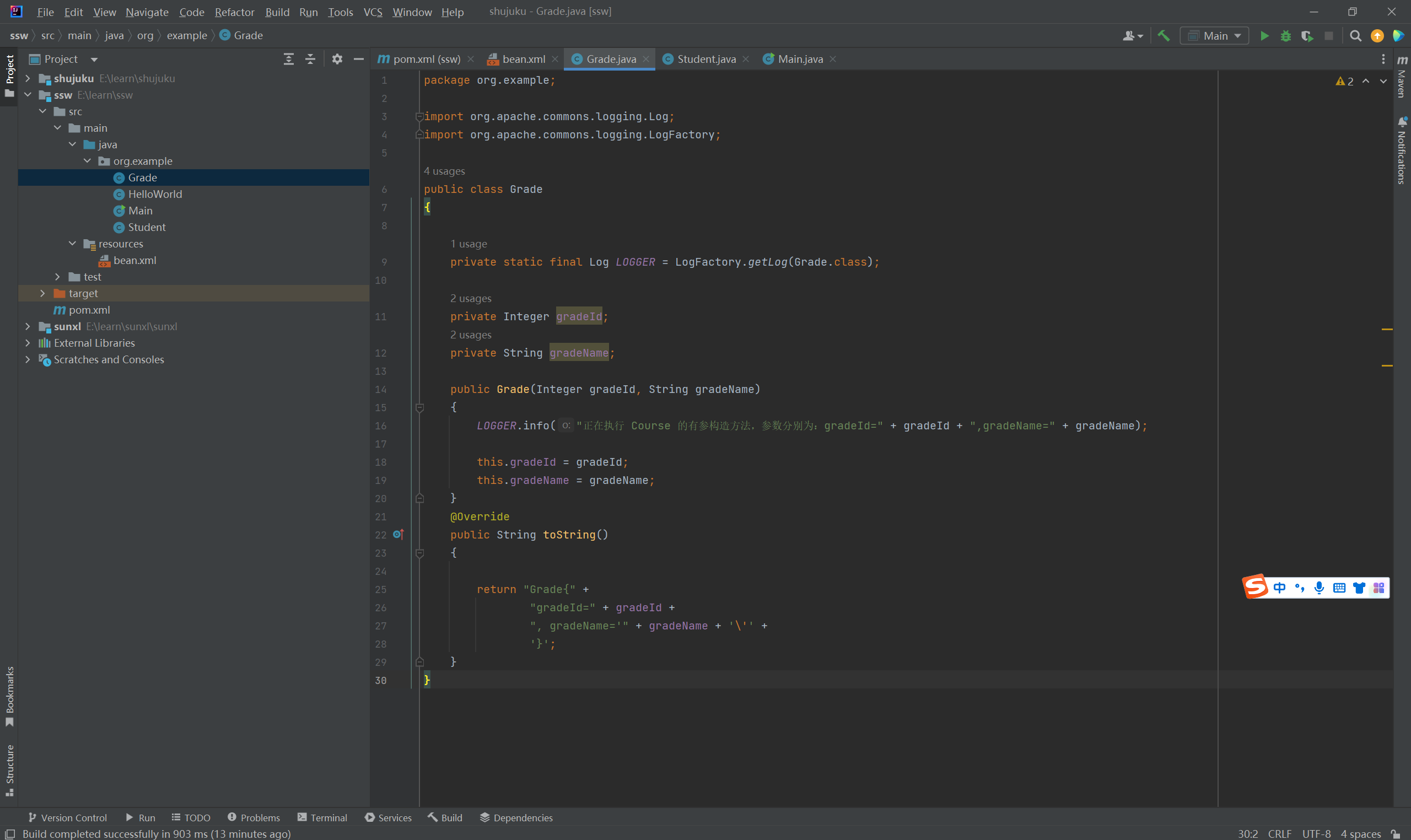The height and width of the screenshot is (840, 1411).
Task: Build project using the hammer icon
Action: tap(1163, 36)
